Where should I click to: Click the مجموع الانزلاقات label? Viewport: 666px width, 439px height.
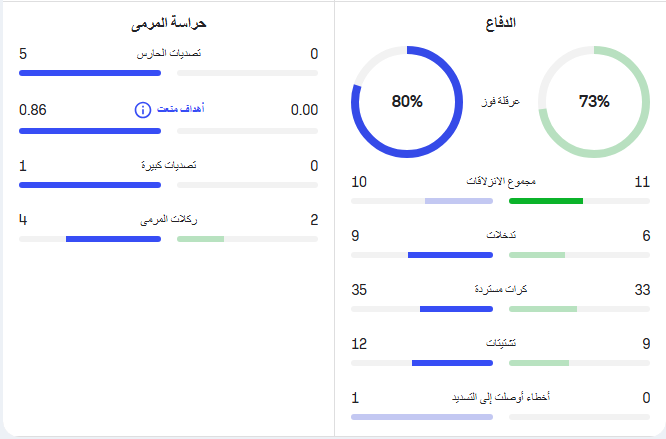point(501,182)
